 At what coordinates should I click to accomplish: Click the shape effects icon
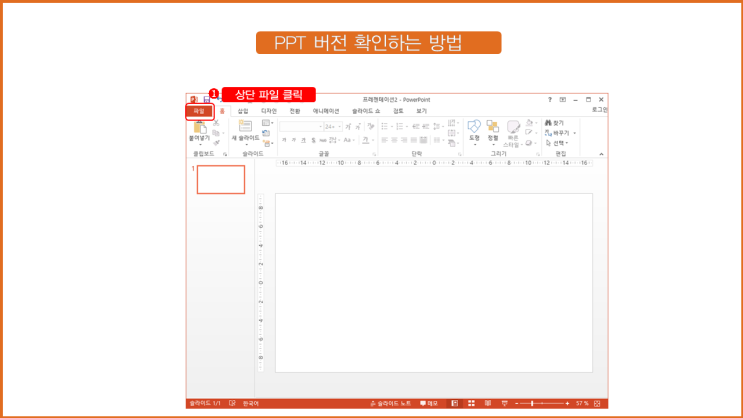click(x=529, y=143)
